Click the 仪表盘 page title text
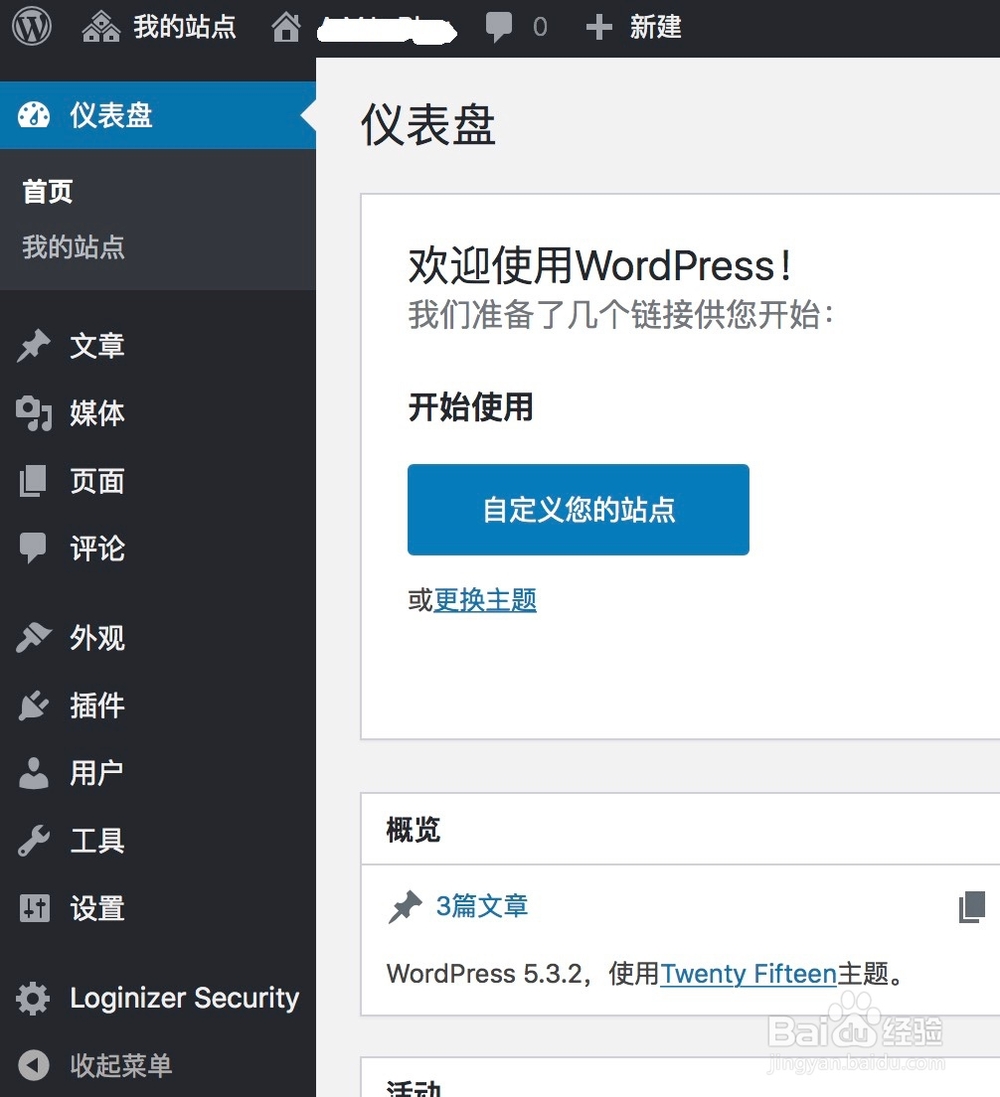 (x=428, y=125)
